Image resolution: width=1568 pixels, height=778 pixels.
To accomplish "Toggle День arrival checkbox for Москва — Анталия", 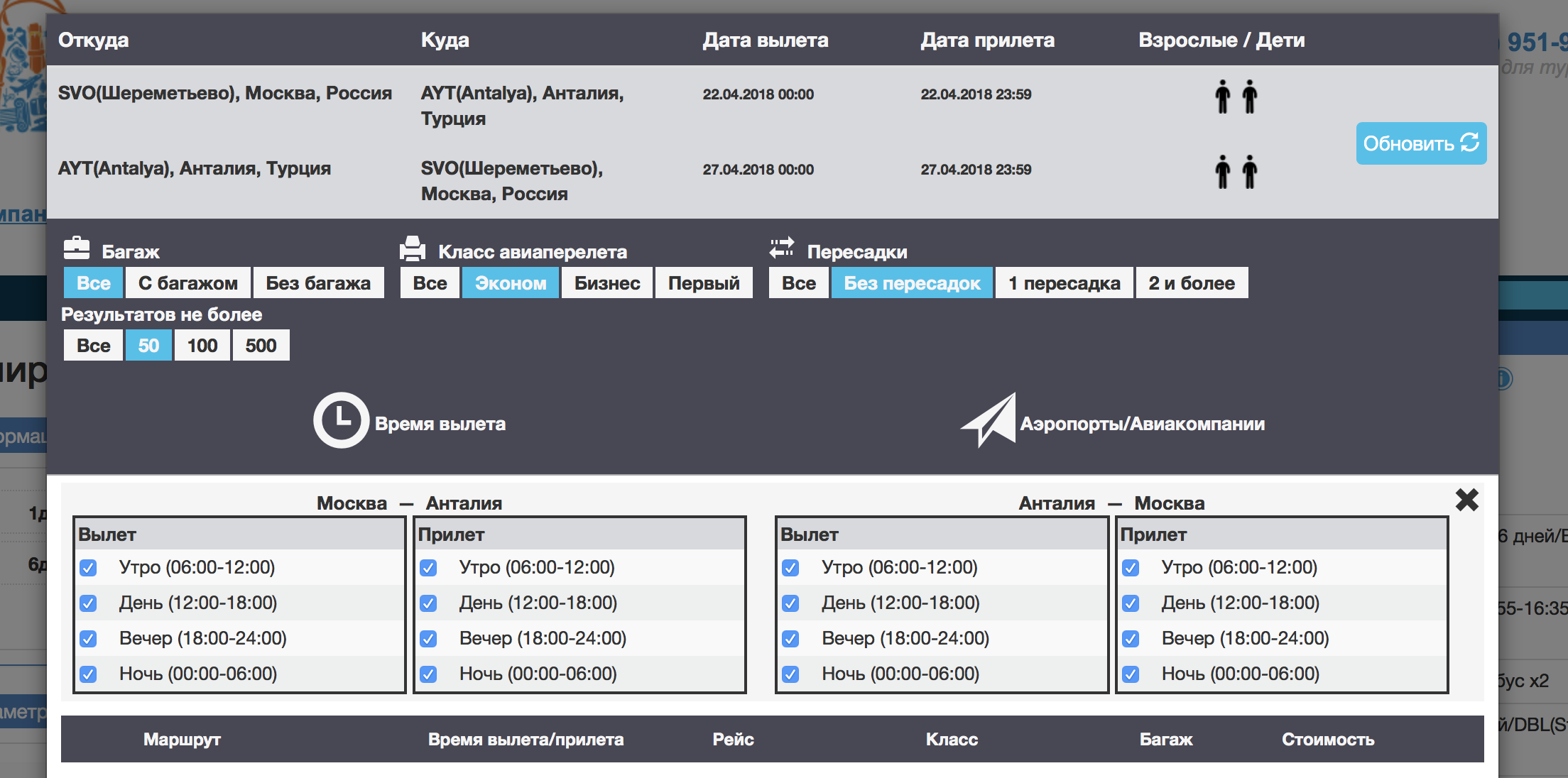I will 428,603.
